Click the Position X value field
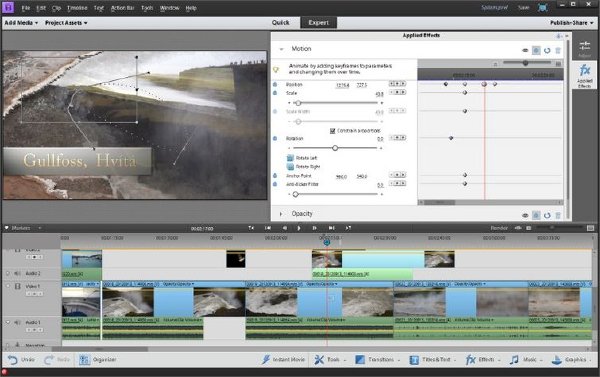The height and width of the screenshot is (377, 600). pos(342,85)
